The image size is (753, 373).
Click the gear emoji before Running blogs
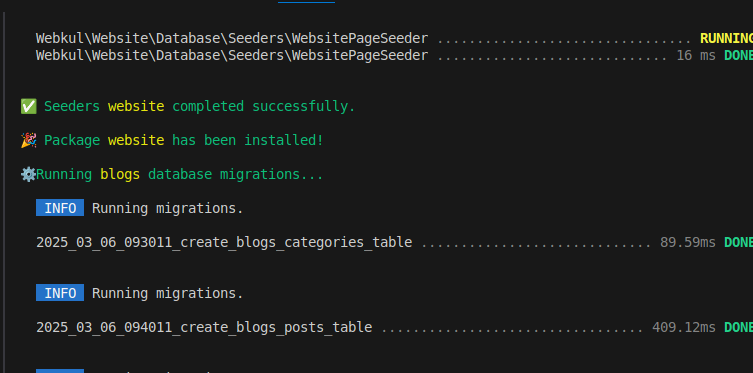coord(28,174)
